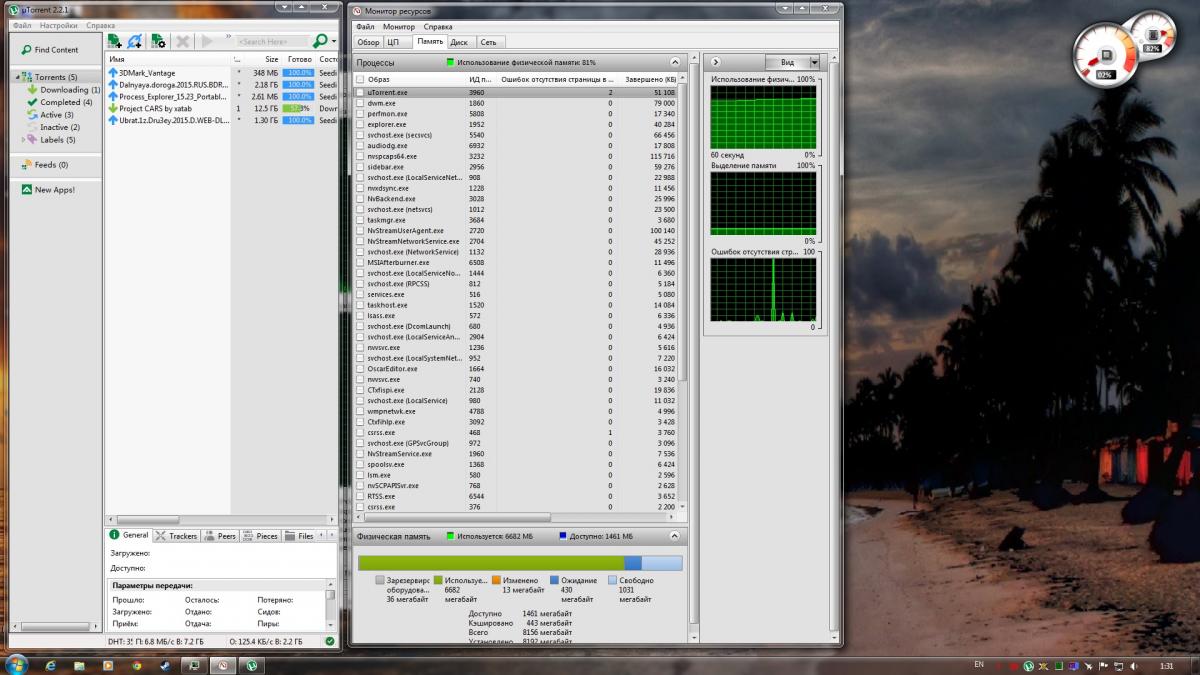Image resolution: width=1200 pixels, height=675 pixels.
Task: Click the CPU meter desktop gadget
Action: click(x=1105, y=55)
